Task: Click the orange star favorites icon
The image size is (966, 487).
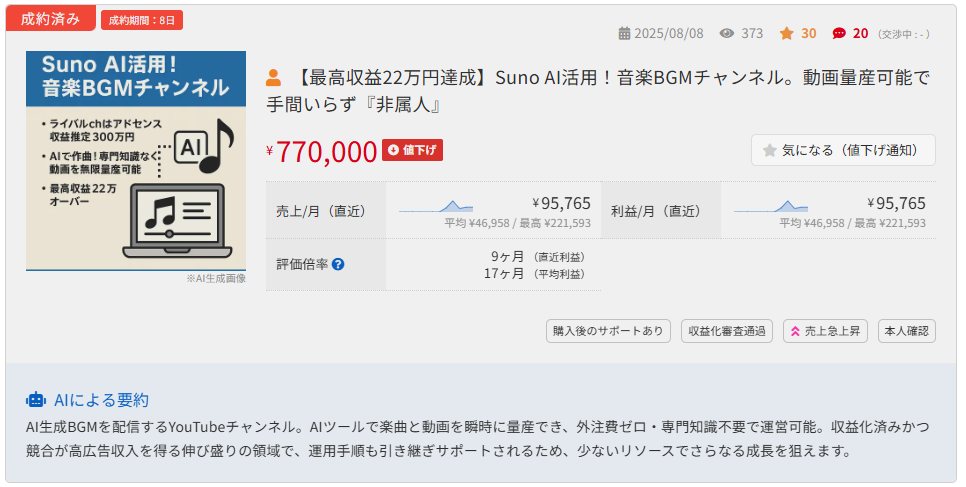Action: pyautogui.click(x=787, y=33)
